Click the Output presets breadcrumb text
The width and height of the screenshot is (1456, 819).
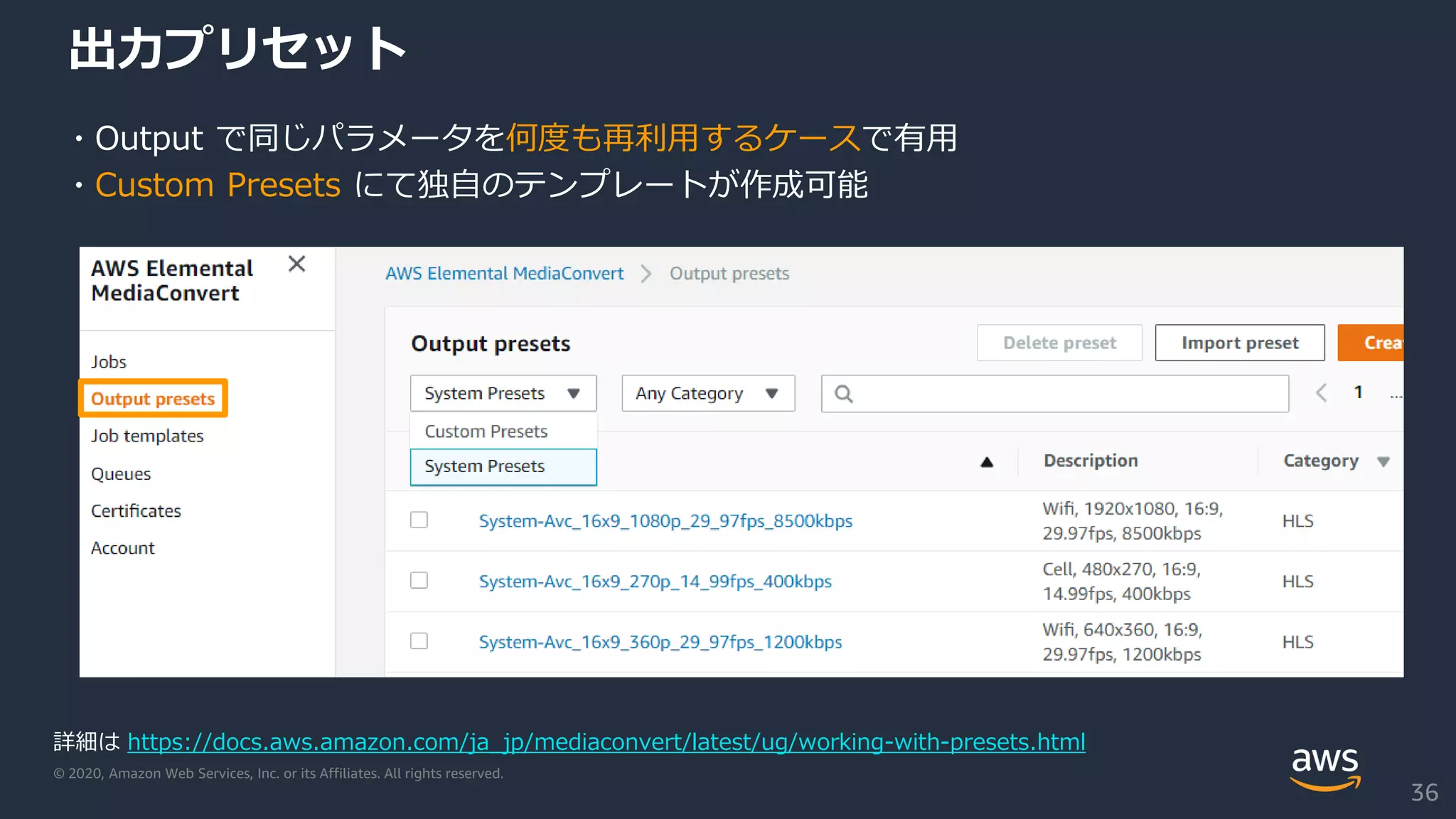point(729,274)
